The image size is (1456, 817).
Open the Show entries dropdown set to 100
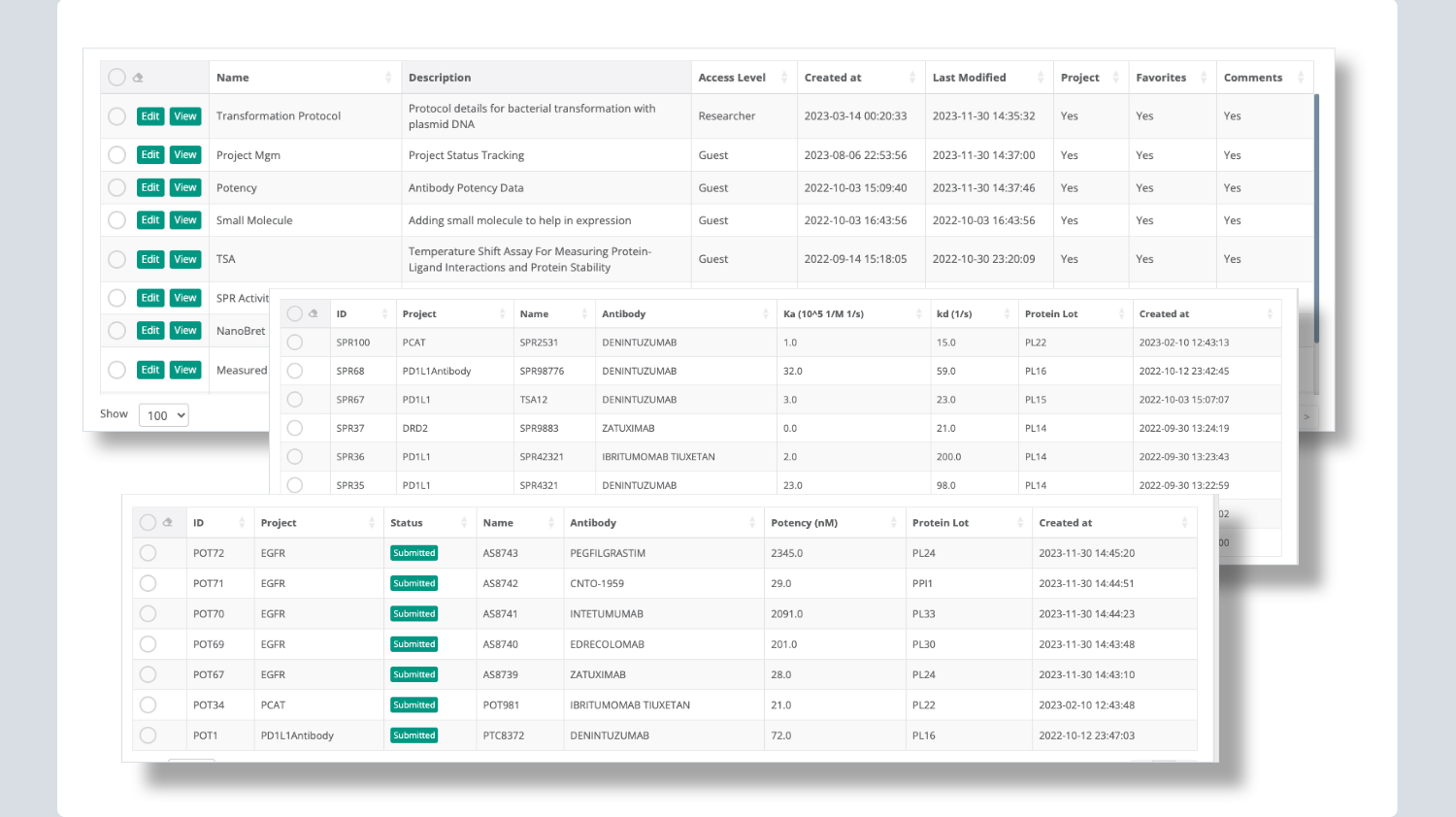(x=163, y=414)
